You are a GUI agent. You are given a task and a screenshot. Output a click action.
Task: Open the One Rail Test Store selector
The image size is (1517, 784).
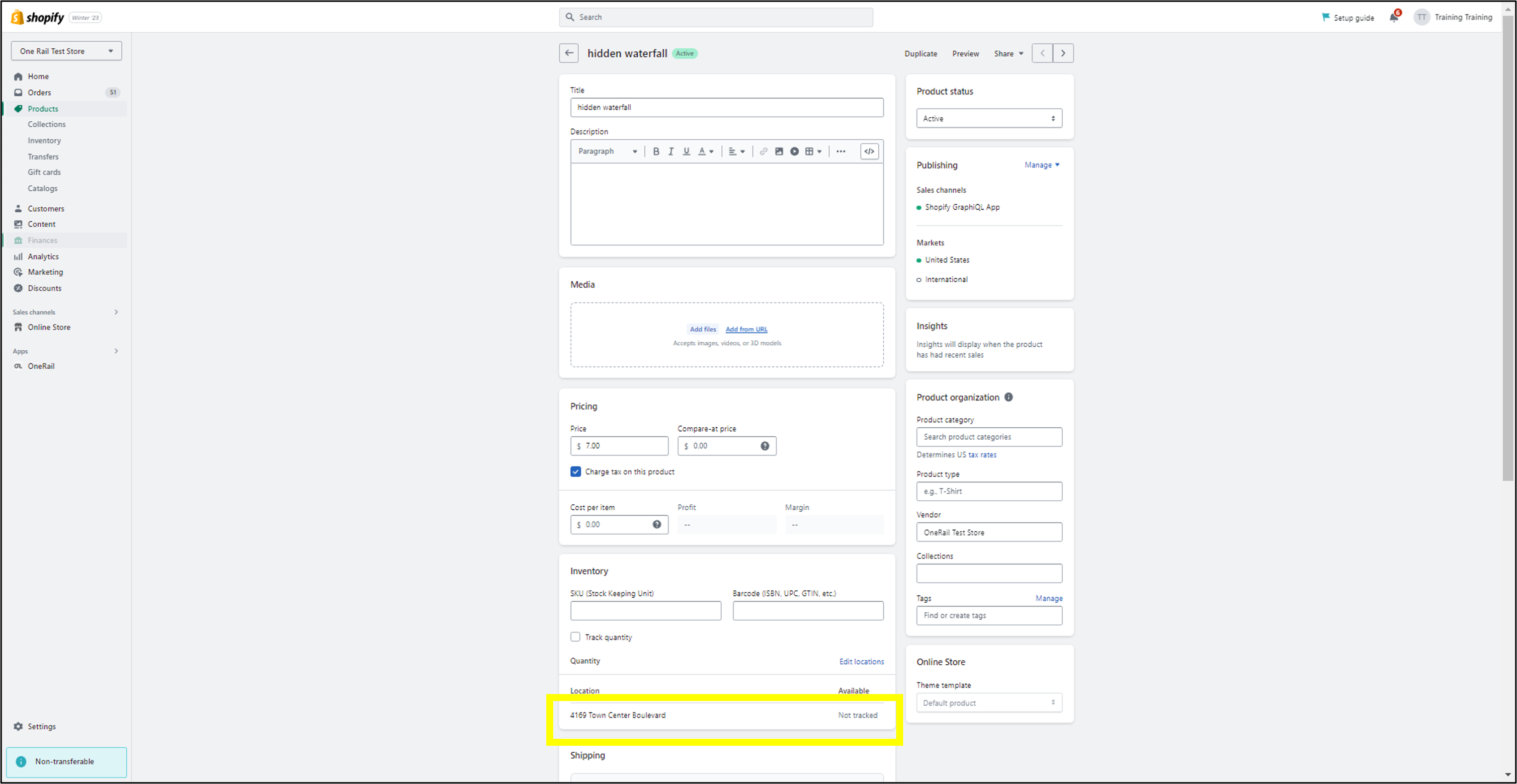[x=66, y=51]
